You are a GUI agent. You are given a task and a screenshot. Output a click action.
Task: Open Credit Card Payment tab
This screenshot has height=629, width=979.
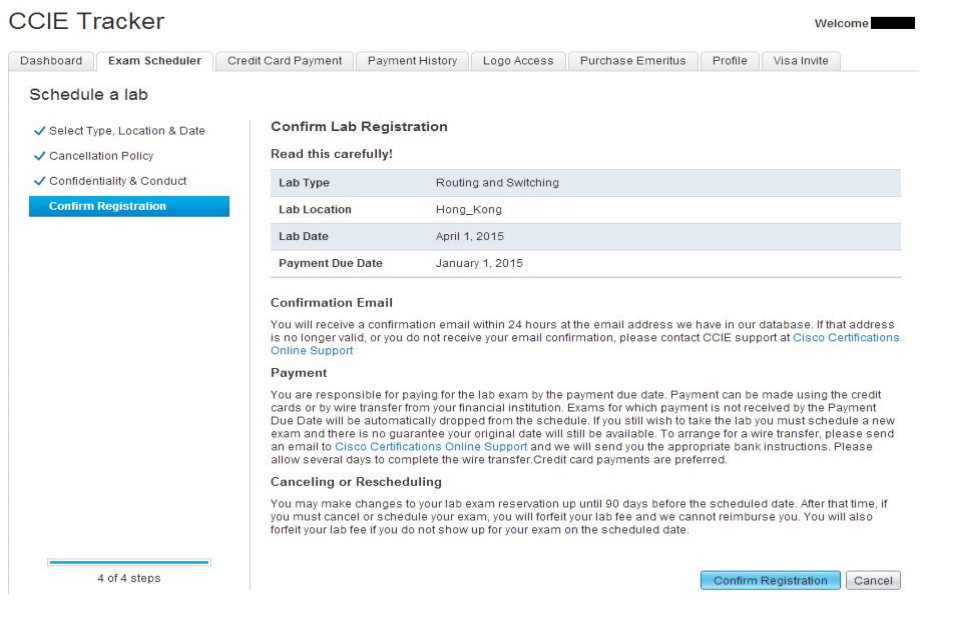tap(285, 61)
